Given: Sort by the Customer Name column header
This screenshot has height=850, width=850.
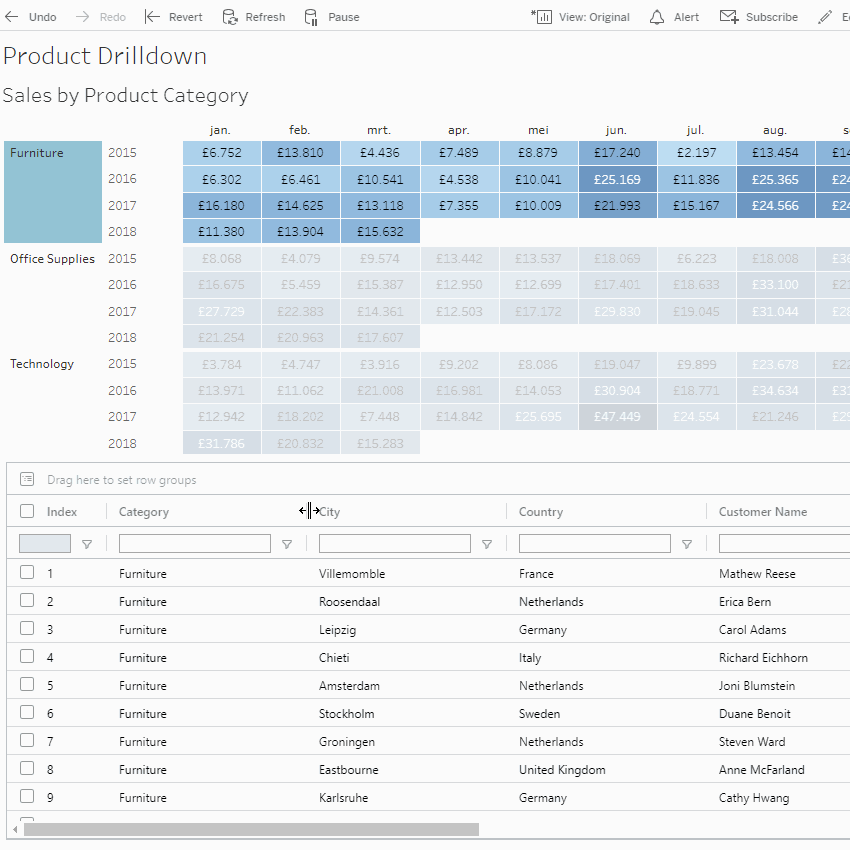Looking at the screenshot, I should pyautogui.click(x=762, y=512).
